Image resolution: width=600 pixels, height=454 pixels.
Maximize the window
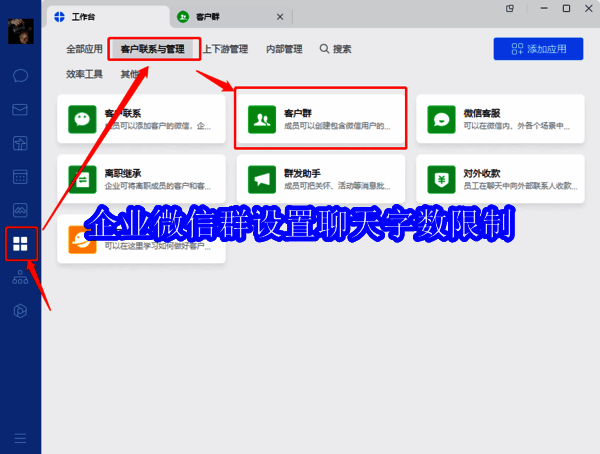pyautogui.click(x=566, y=8)
